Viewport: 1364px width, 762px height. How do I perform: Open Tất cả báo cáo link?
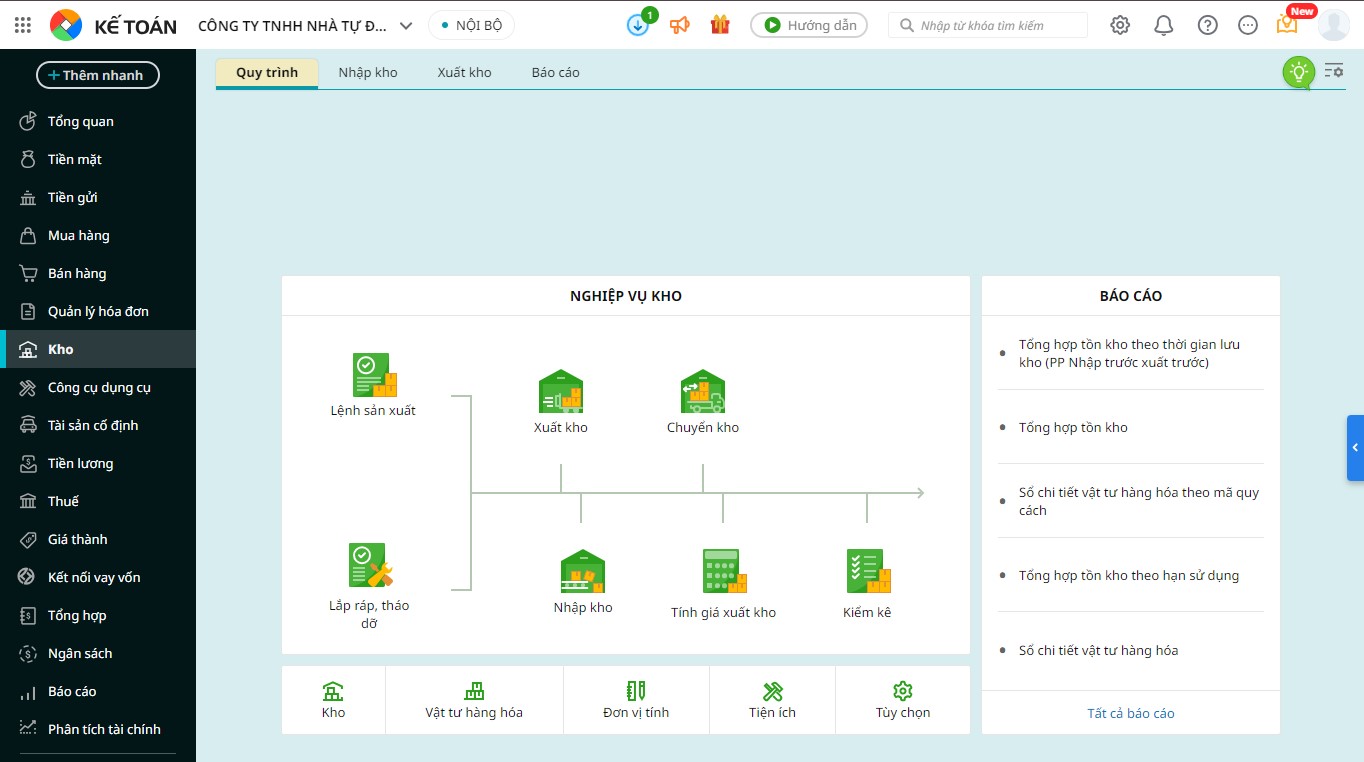point(1131,713)
